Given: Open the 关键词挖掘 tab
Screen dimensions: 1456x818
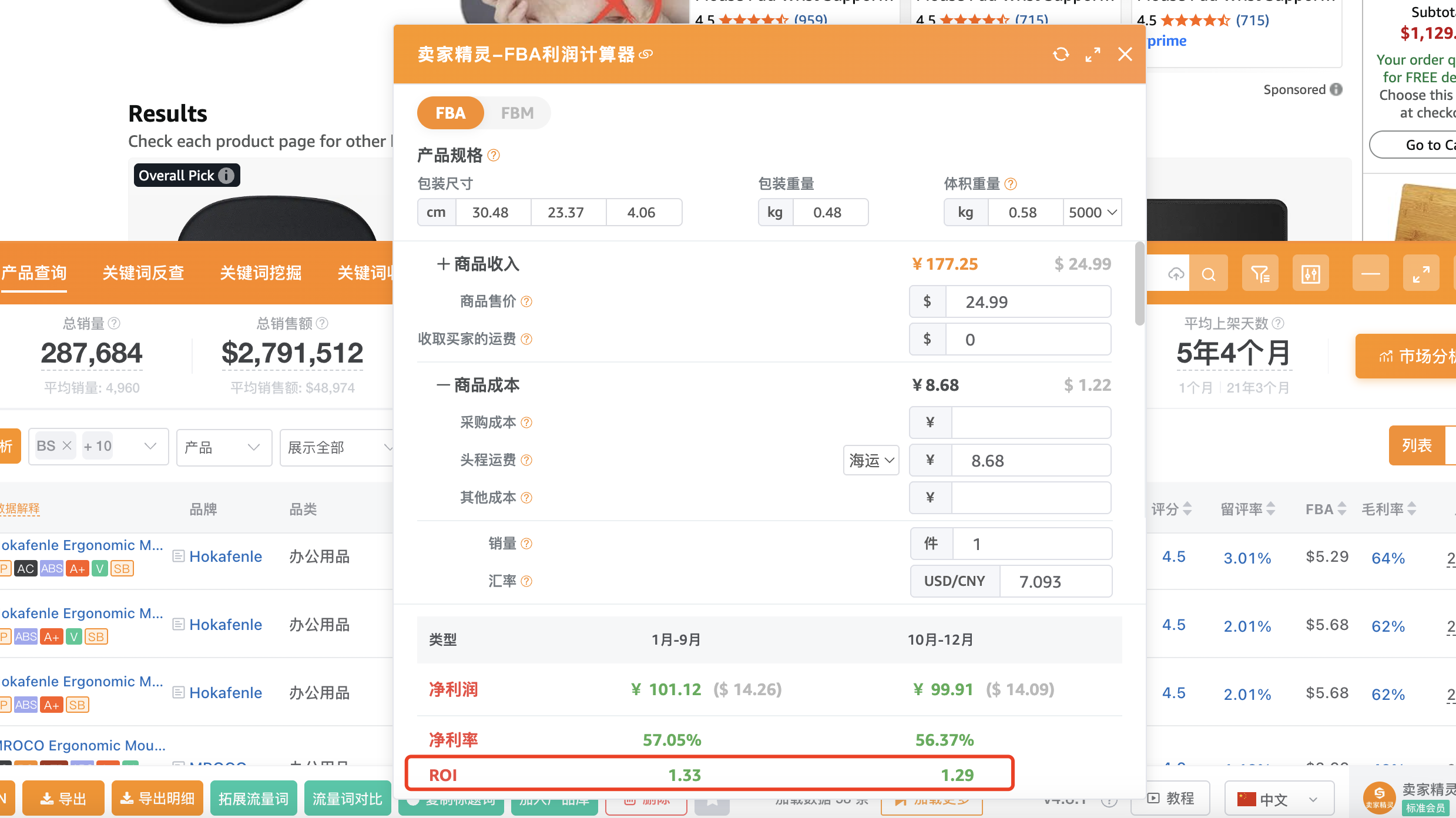Looking at the screenshot, I should point(261,273).
